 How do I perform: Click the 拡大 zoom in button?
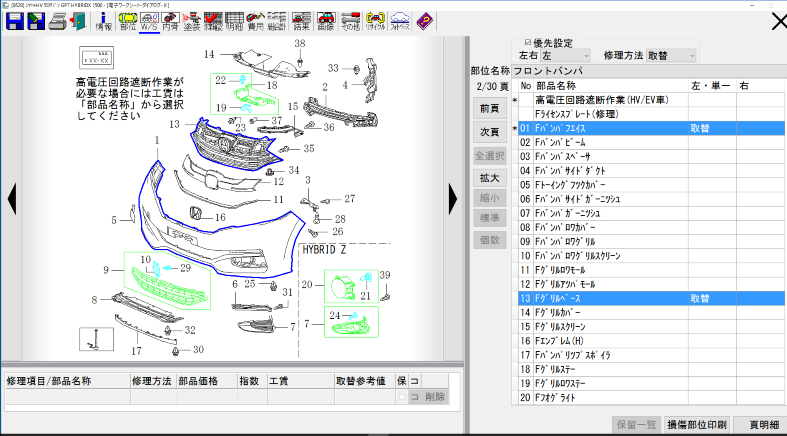point(489,178)
